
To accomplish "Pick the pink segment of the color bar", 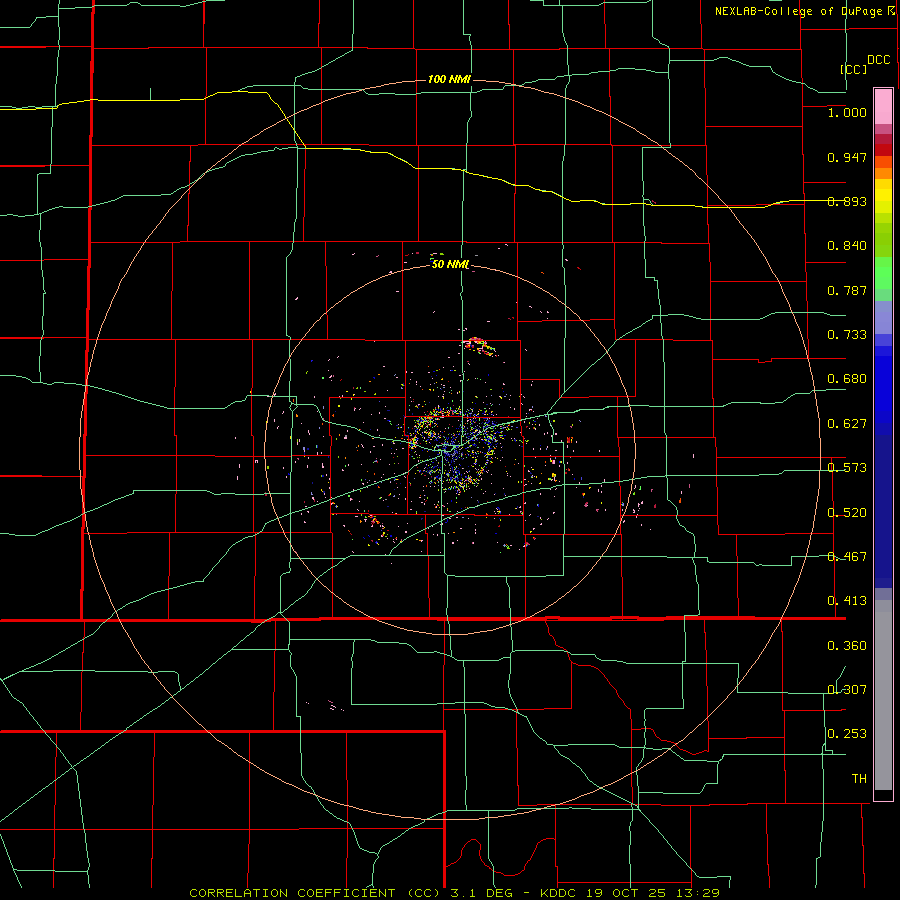I will click(883, 107).
